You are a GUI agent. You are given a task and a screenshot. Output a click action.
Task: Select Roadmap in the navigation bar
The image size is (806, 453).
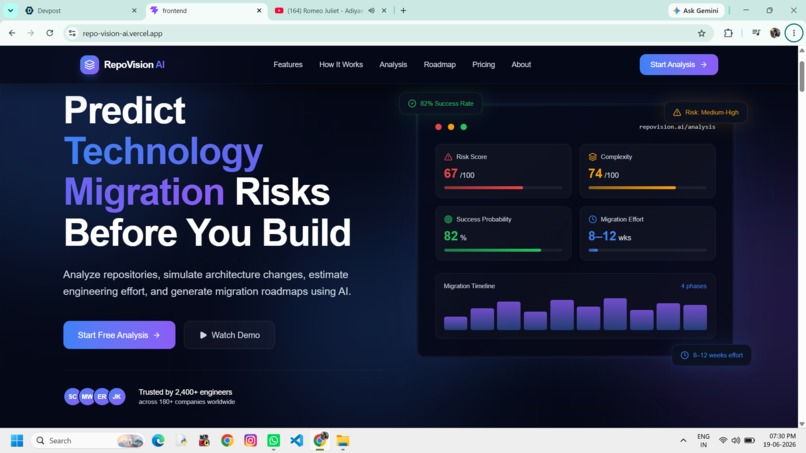click(x=439, y=65)
